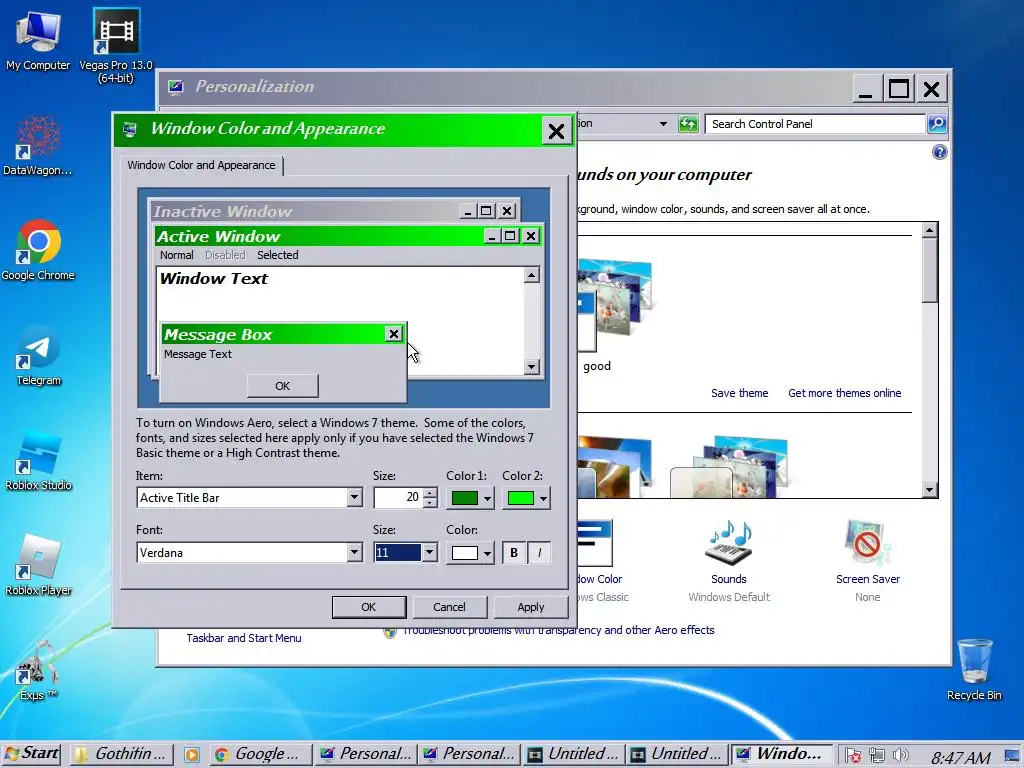Image resolution: width=1024 pixels, height=768 pixels.
Task: Open the DataWagon desktop shortcut
Action: click(x=38, y=146)
